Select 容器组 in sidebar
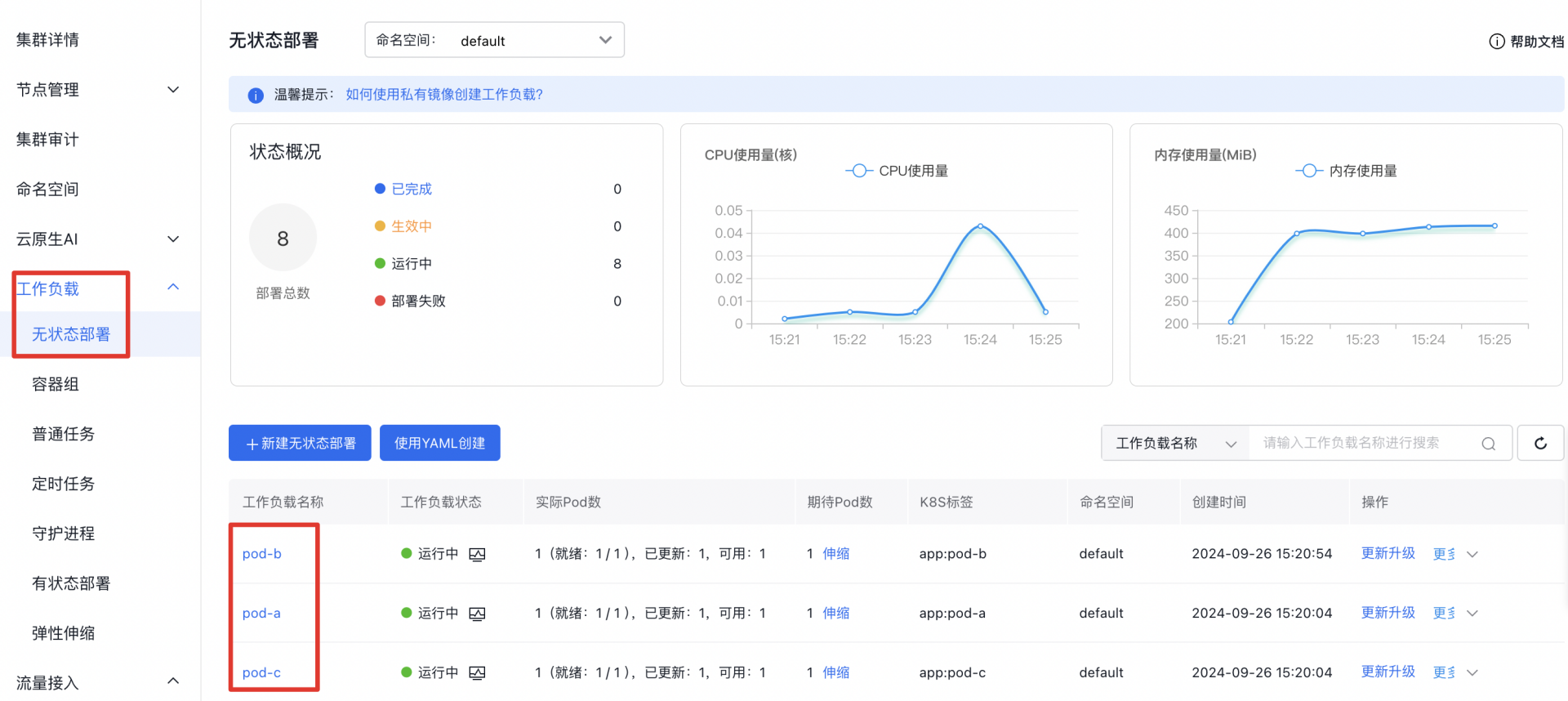Screen dimensions: 1568x701 56,384
